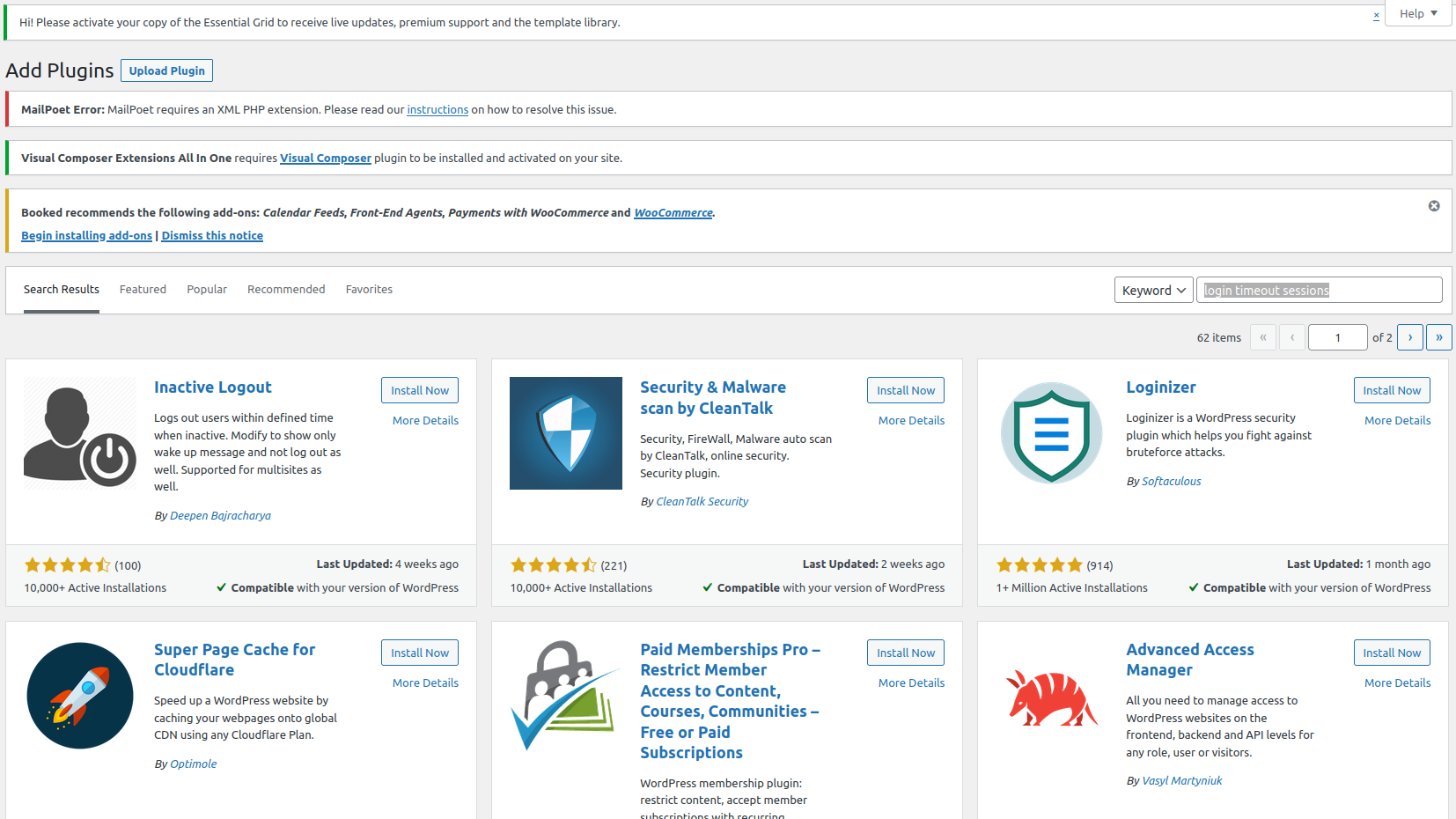
Task: Focus the plugin search input field
Action: [1319, 290]
